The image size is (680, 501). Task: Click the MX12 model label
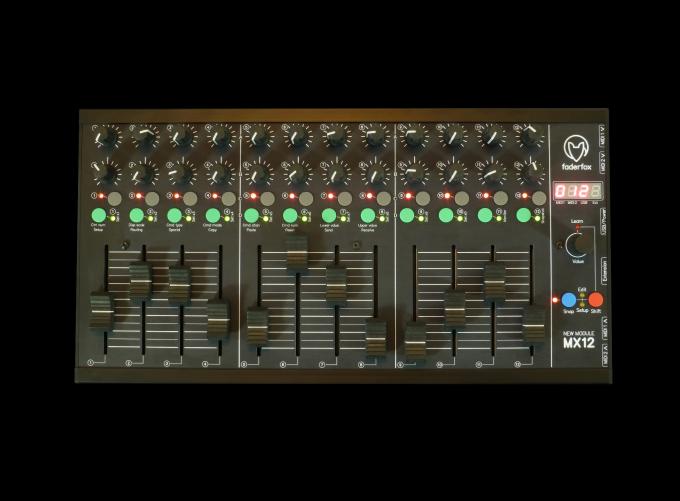tap(579, 343)
